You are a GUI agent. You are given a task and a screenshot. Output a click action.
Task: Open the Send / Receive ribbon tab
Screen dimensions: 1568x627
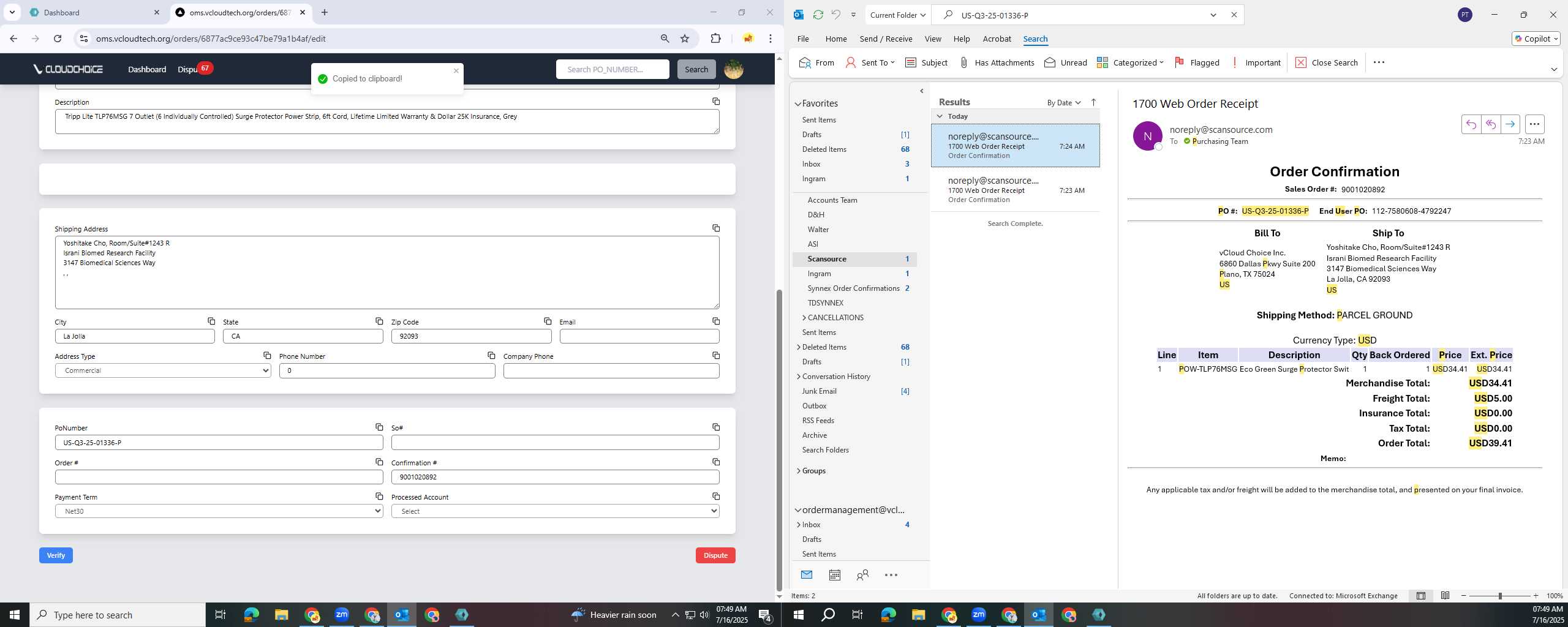886,39
